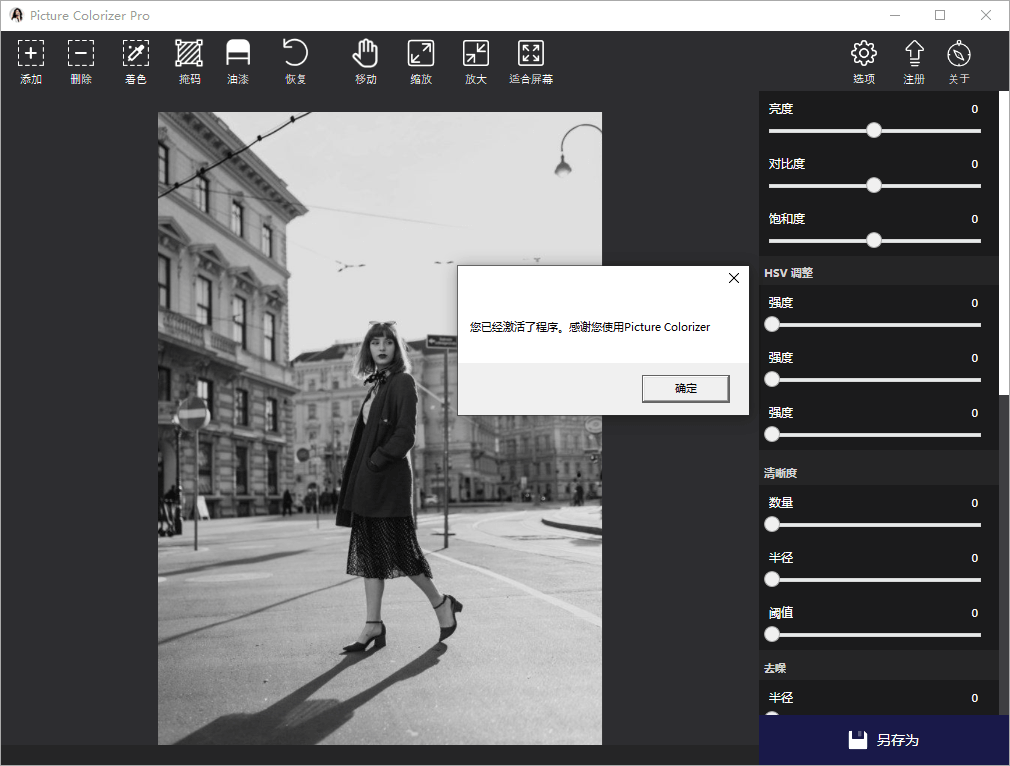
Task: Click the 饱和度 saturation slider handle
Action: (874, 240)
